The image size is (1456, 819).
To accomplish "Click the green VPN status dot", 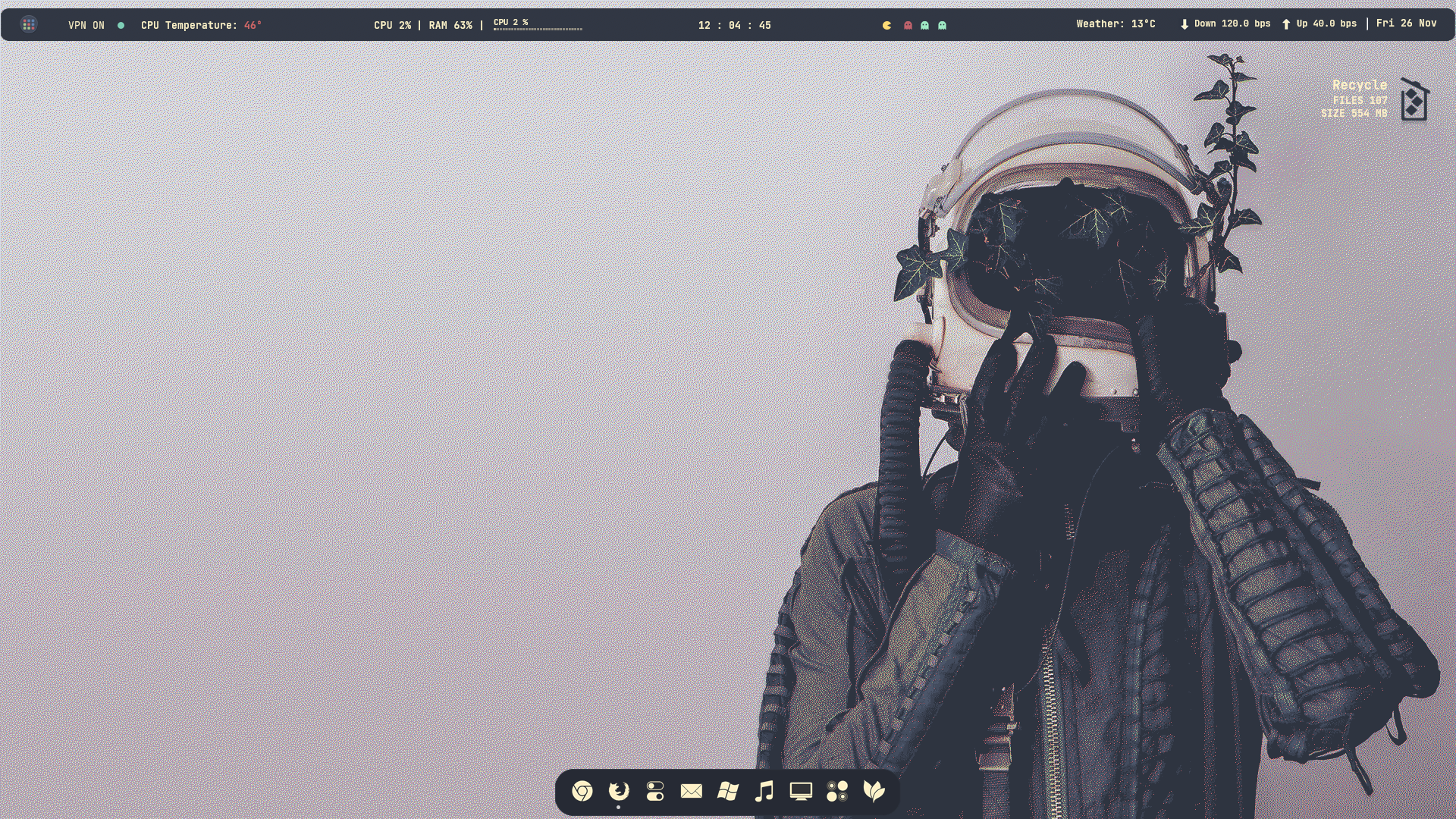I will pos(121,25).
